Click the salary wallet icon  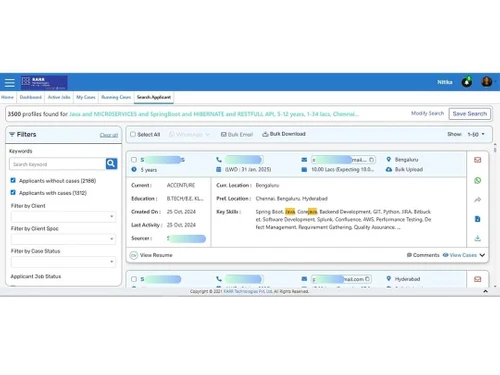click(304, 169)
